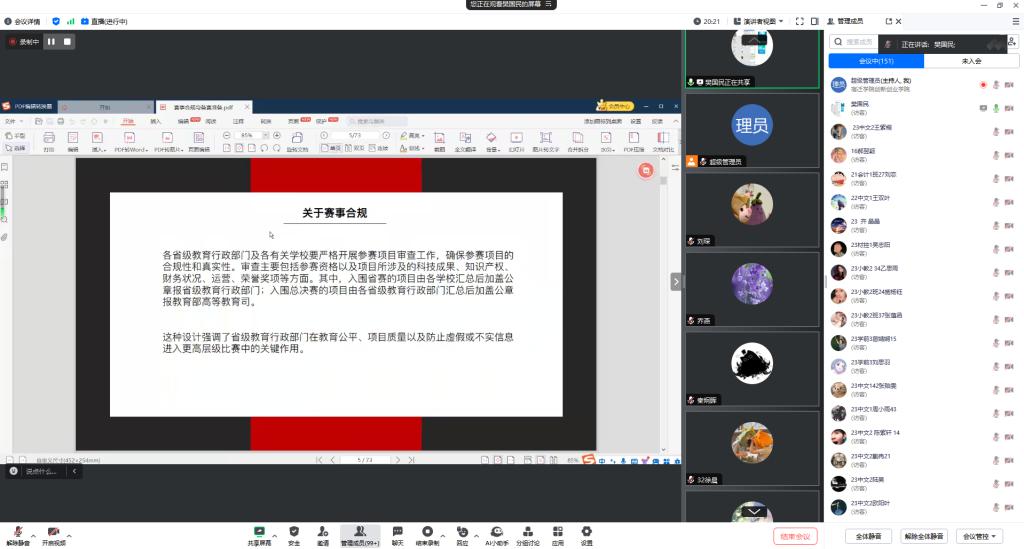Stop the meeting recording
Viewport: 1024px width, 549px height.
click(x=67, y=42)
